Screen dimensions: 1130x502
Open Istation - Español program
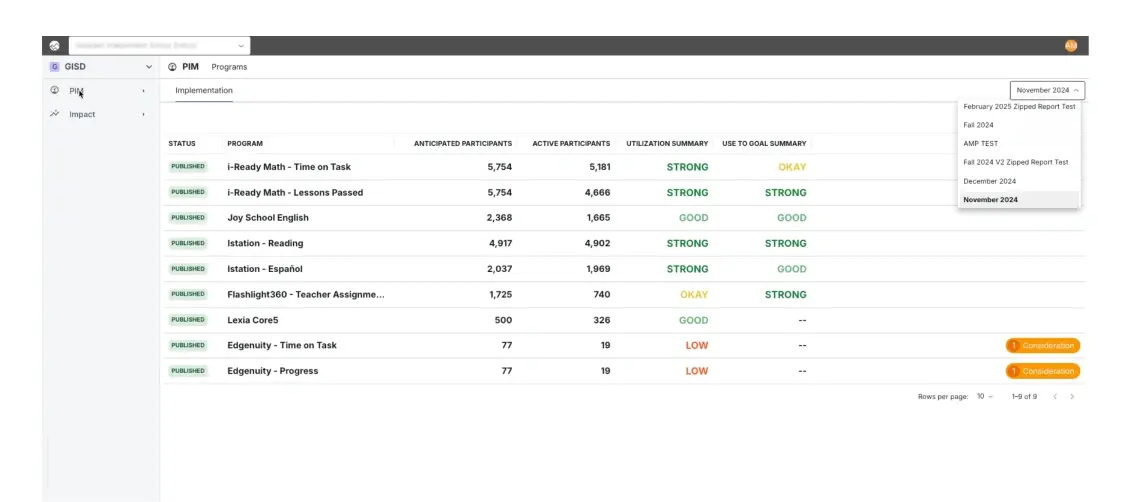265,269
